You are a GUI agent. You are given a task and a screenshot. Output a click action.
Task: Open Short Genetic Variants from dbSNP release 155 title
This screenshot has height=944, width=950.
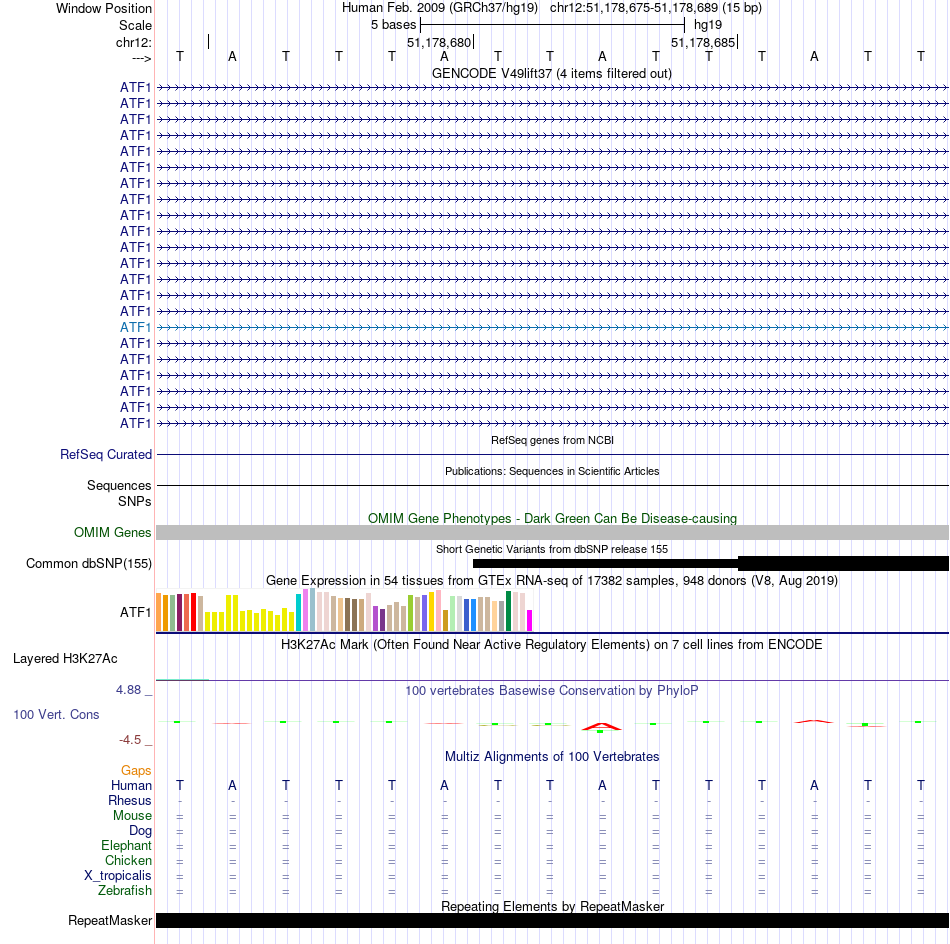[x=552, y=550]
